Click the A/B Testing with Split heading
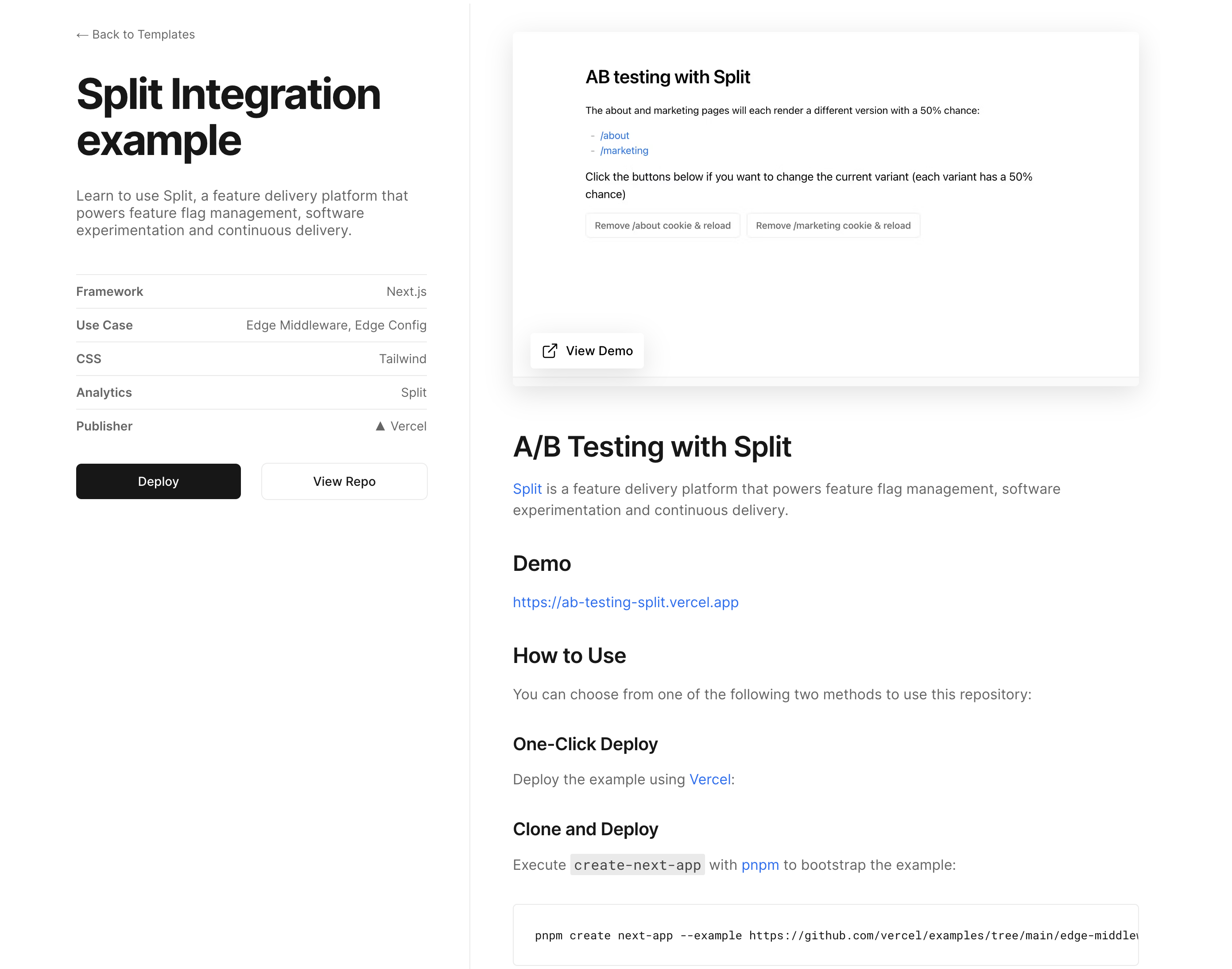 pyautogui.click(x=652, y=447)
